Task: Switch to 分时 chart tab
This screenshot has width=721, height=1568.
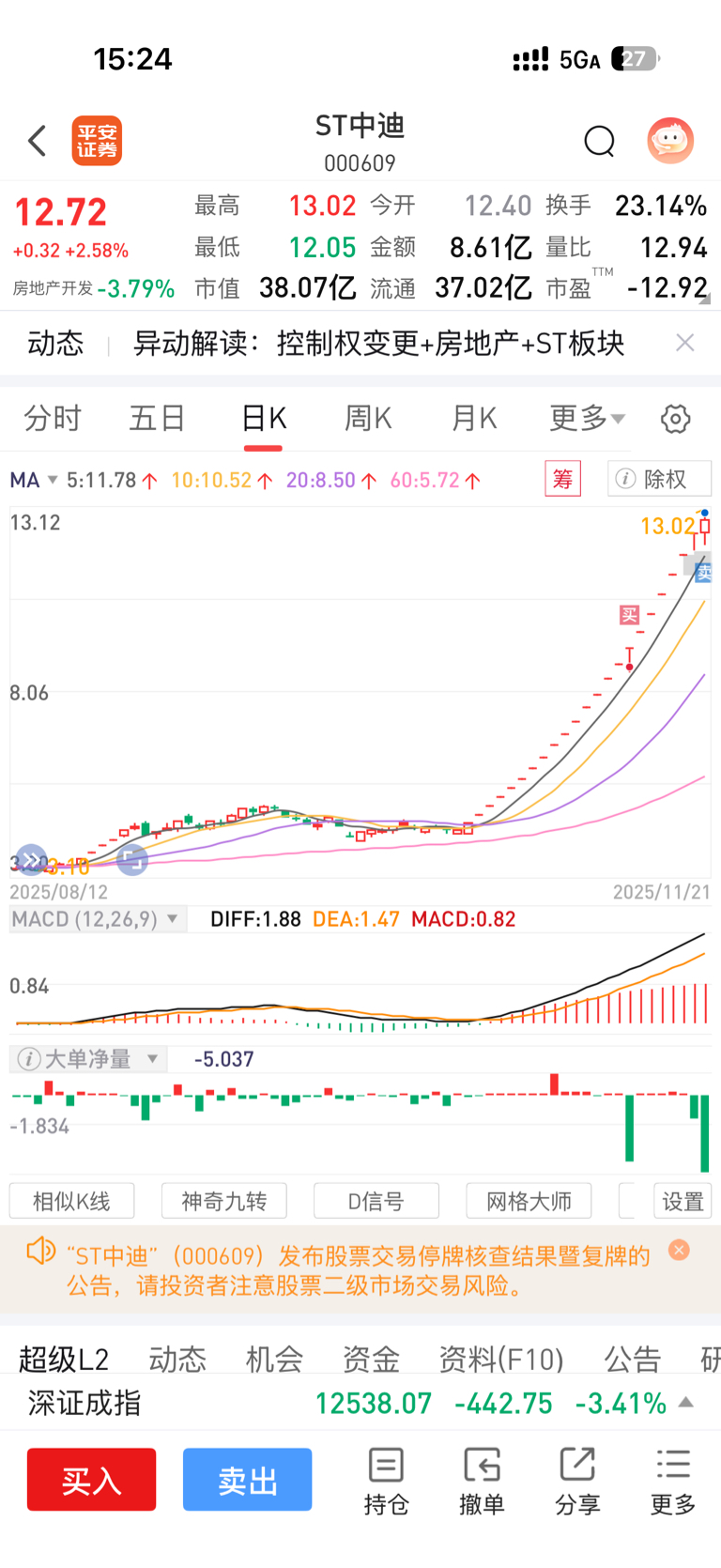Action: click(x=53, y=418)
